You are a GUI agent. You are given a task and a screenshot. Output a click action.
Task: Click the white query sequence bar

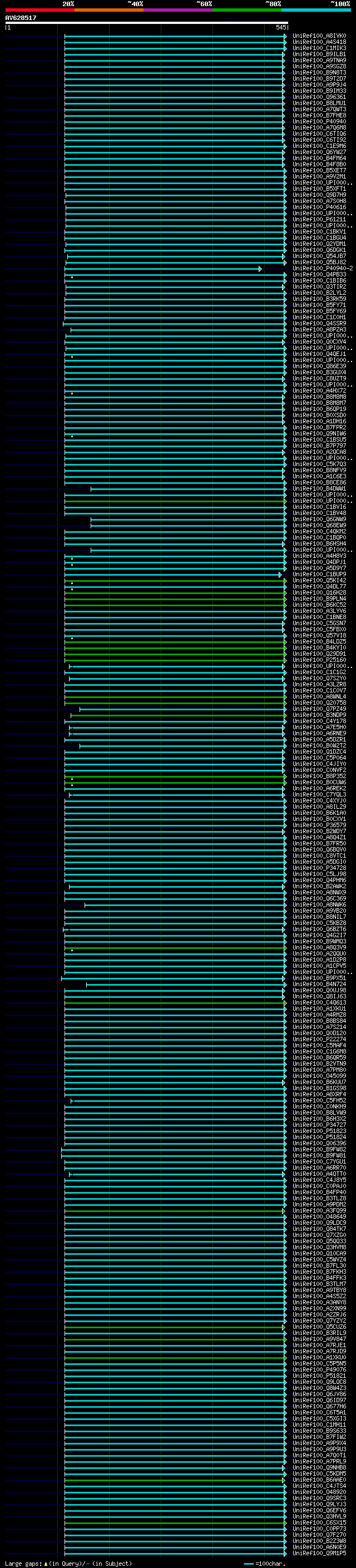click(x=147, y=22)
